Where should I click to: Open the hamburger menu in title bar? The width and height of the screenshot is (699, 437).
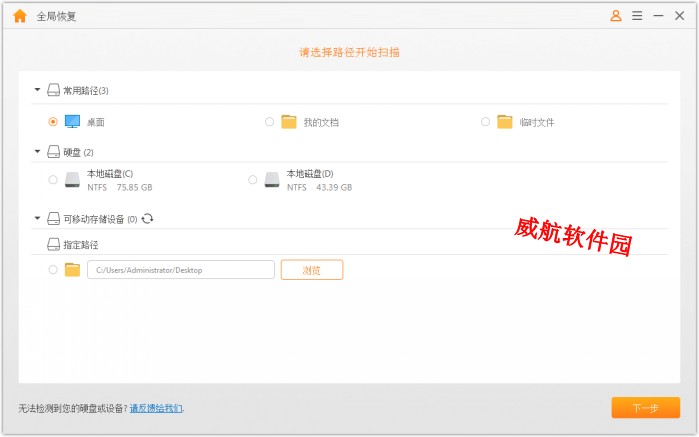tap(635, 16)
